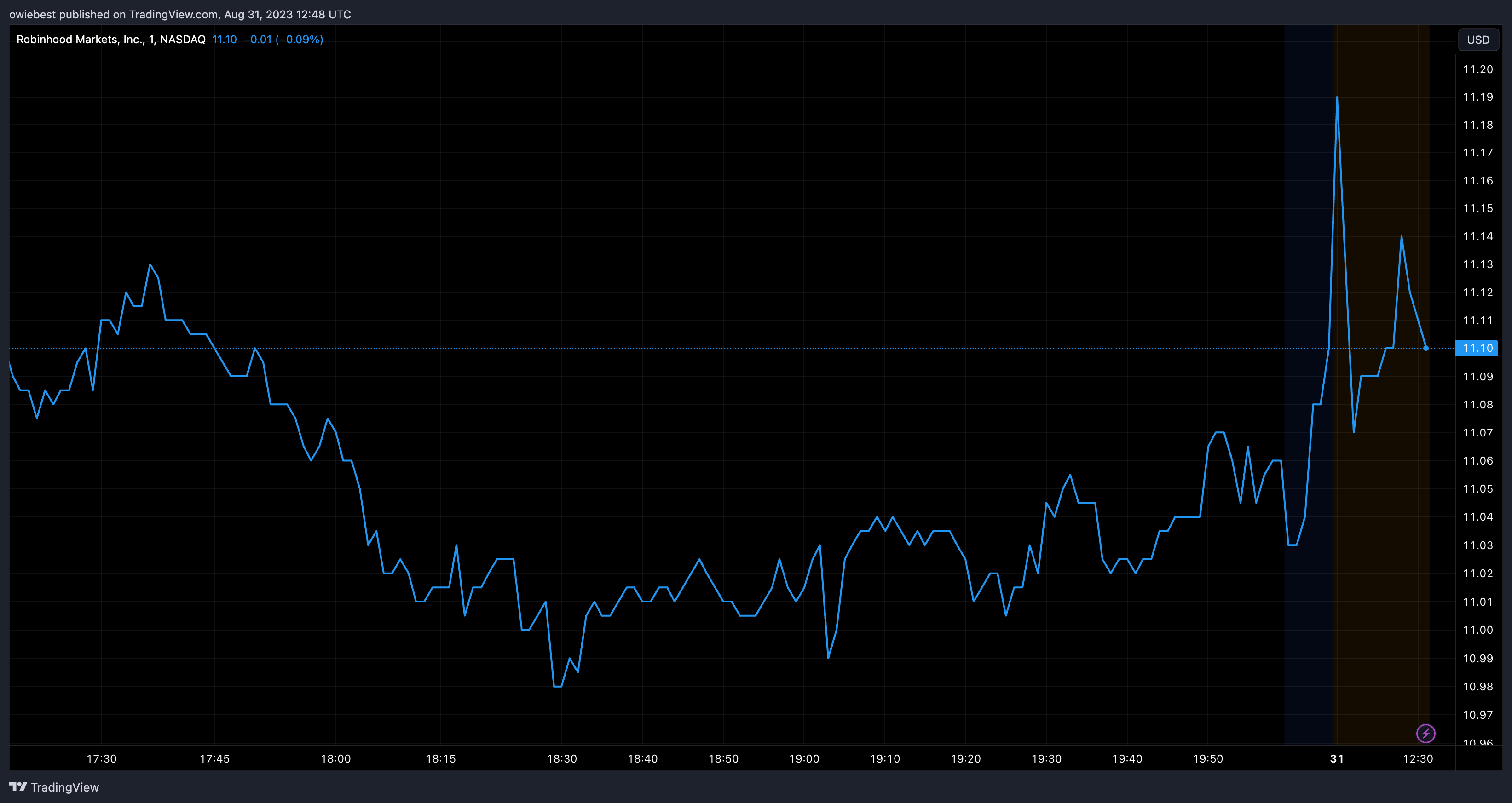
Task: Click the published on TradingView.com caption
Action: pos(179,14)
